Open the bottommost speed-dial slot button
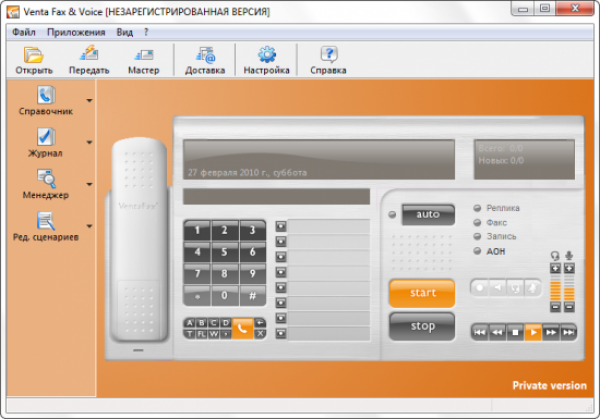Image resolution: width=600 pixels, height=419 pixels. click(x=281, y=333)
